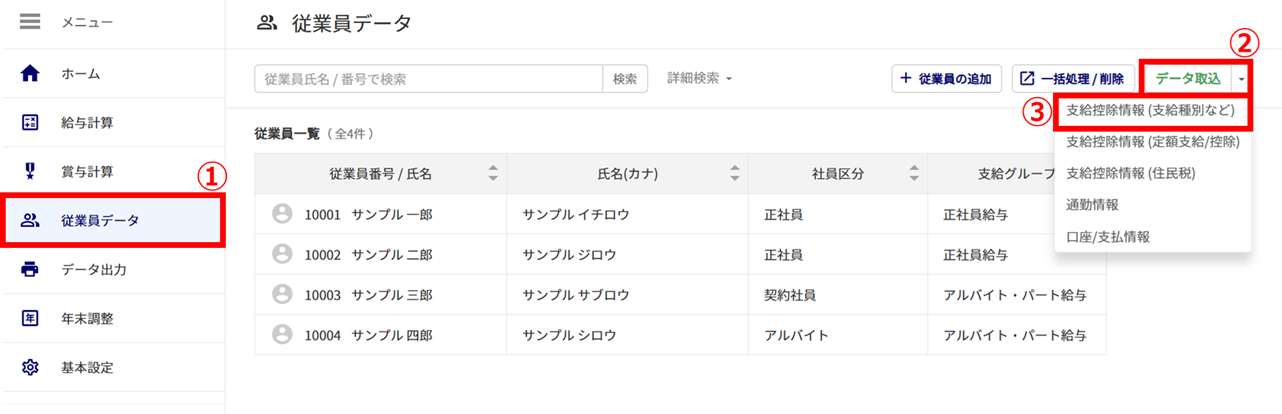Click the add employee (従業員の追加) button

946,78
